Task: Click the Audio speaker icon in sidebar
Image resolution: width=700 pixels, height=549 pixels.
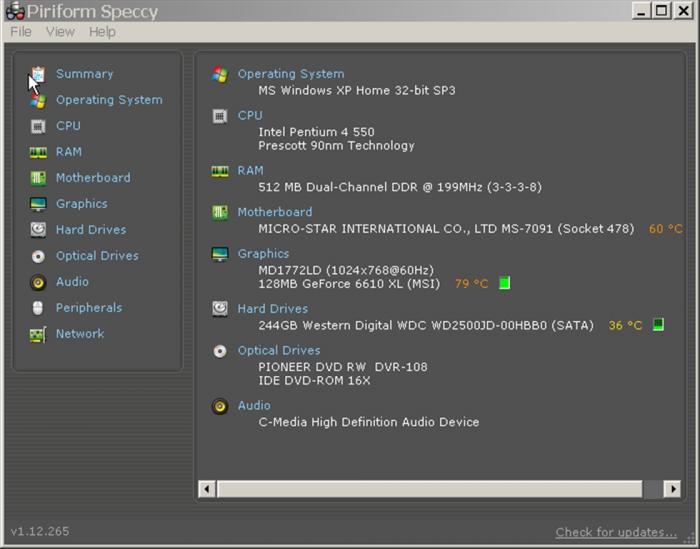Action: (x=38, y=282)
